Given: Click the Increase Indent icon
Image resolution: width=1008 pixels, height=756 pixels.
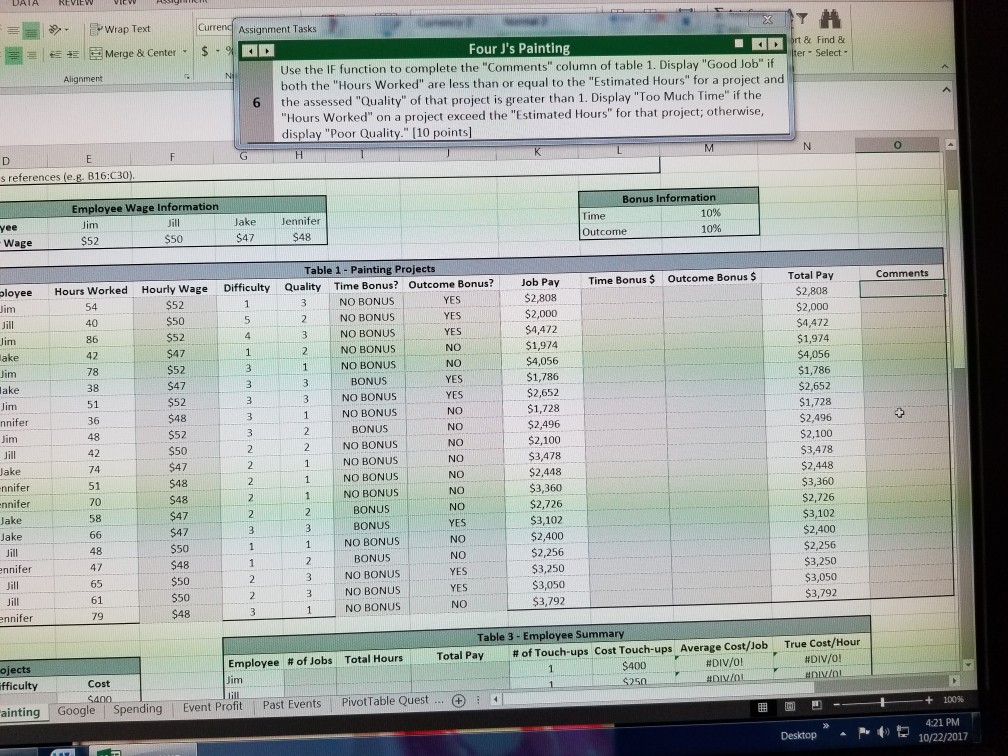Looking at the screenshot, I should 71,54.
